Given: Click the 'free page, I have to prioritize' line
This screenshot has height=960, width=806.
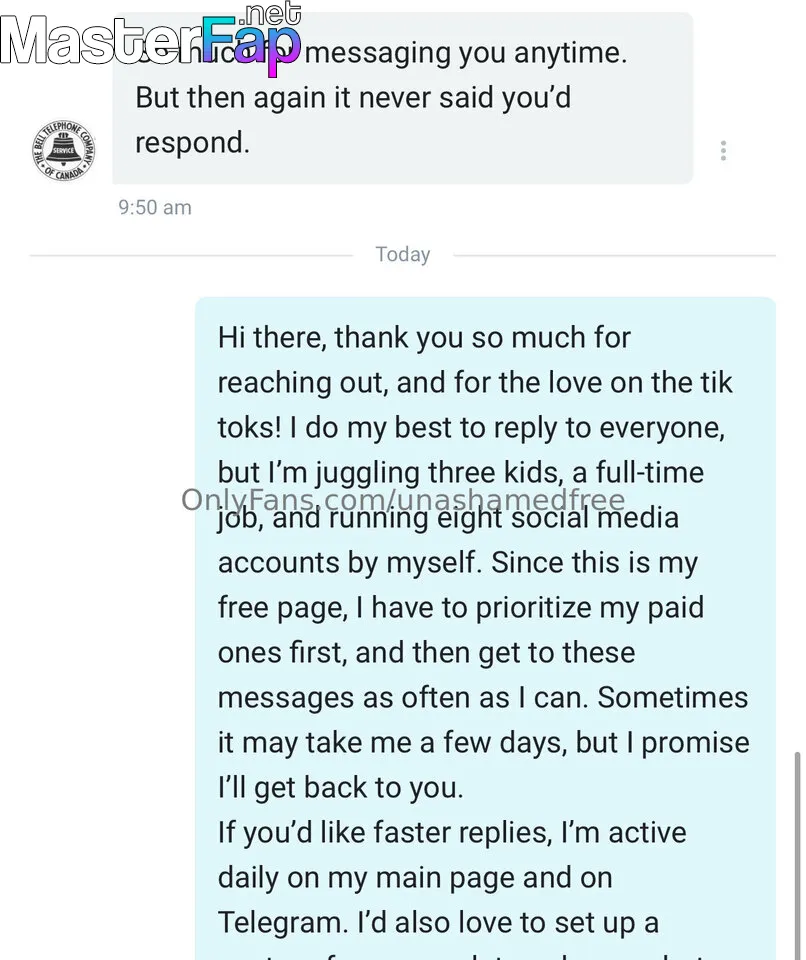Looking at the screenshot, I should pos(460,607).
